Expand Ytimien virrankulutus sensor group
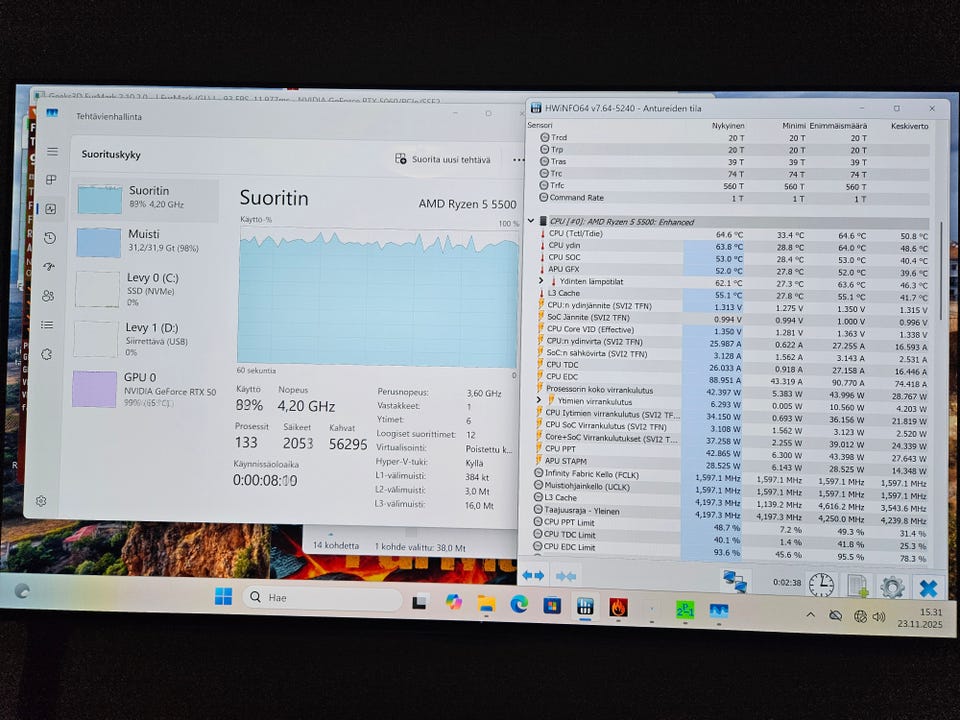 [x=539, y=400]
